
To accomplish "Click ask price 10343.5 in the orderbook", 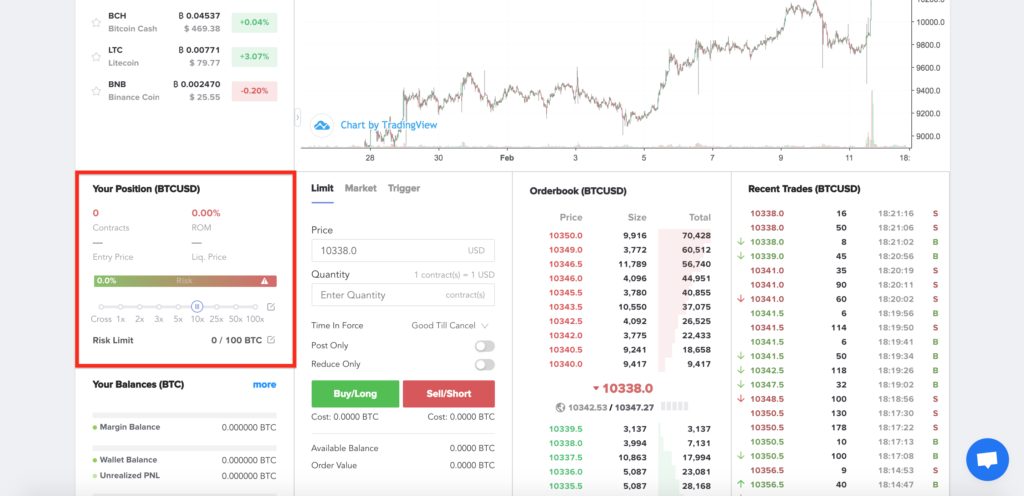I will (x=566, y=307).
